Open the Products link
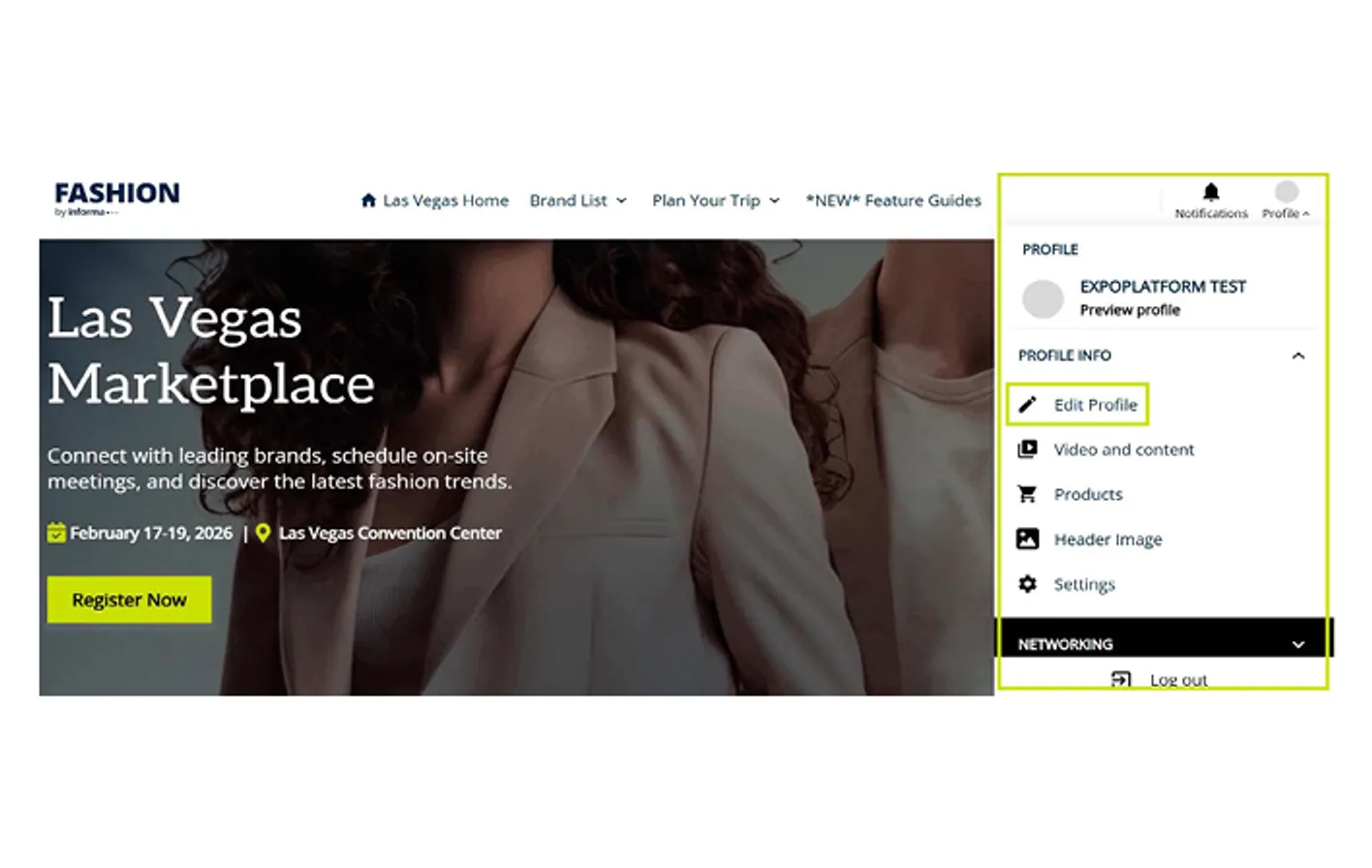Image resolution: width=1372 pixels, height=868 pixels. [1088, 494]
